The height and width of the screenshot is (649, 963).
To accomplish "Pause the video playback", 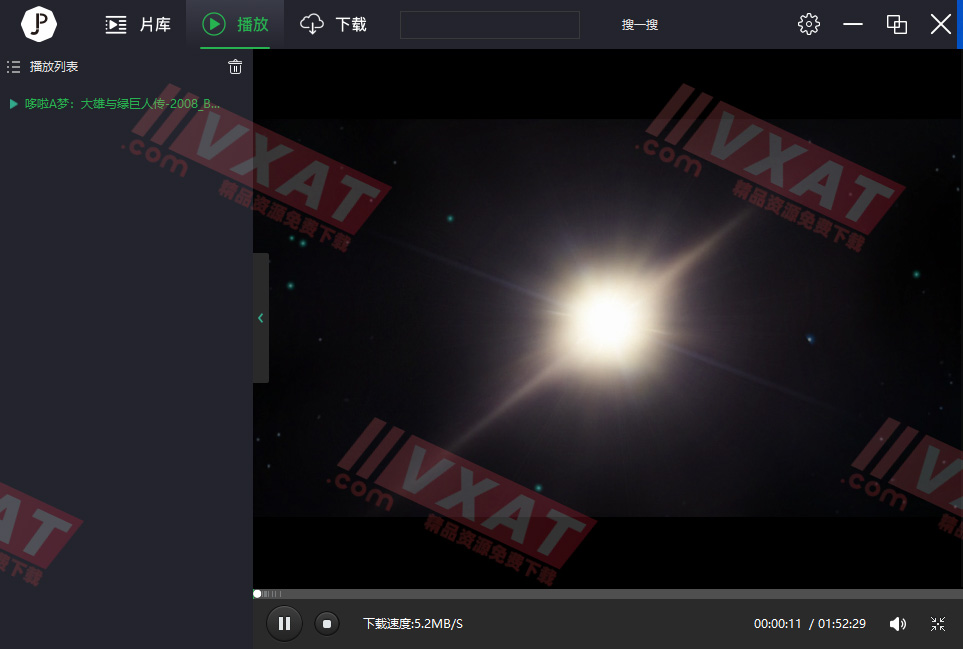I will 284,624.
